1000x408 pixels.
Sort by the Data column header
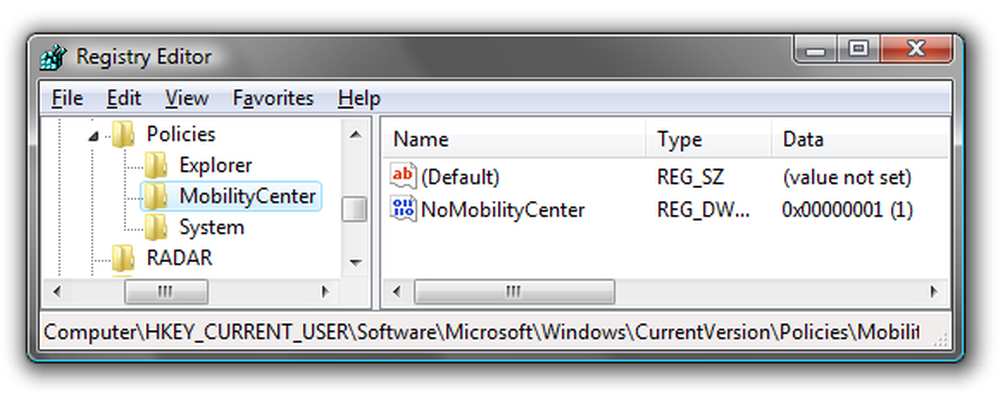pos(860,139)
